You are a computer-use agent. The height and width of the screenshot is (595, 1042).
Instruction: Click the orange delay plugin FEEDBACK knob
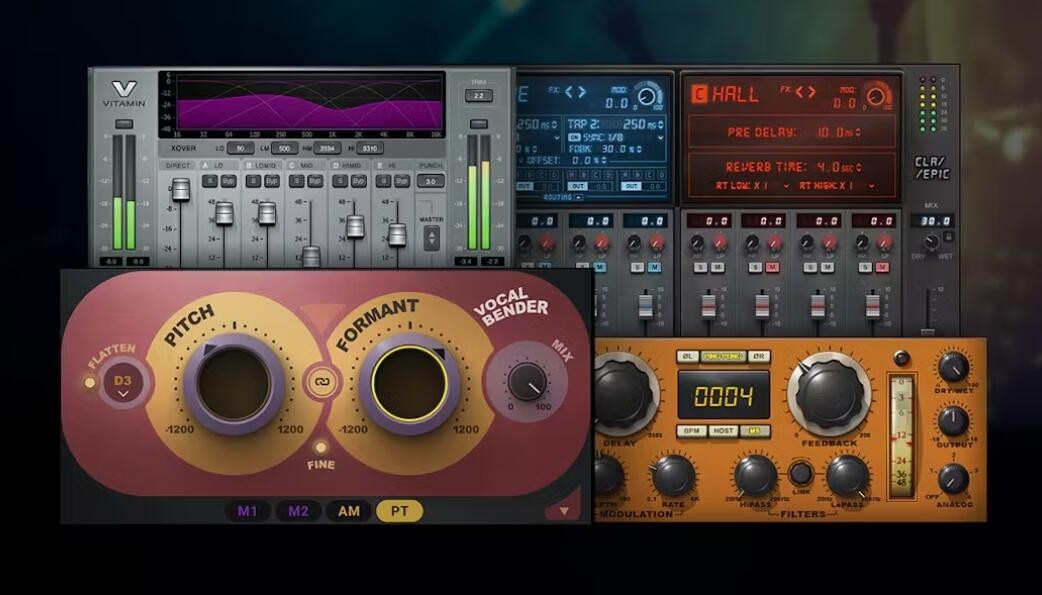[830, 394]
